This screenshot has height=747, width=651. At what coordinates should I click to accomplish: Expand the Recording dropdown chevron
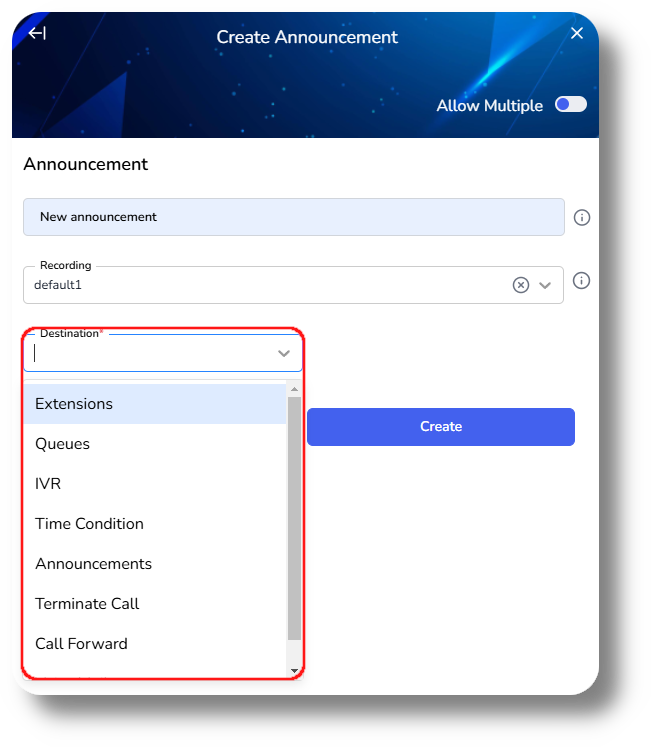545,285
